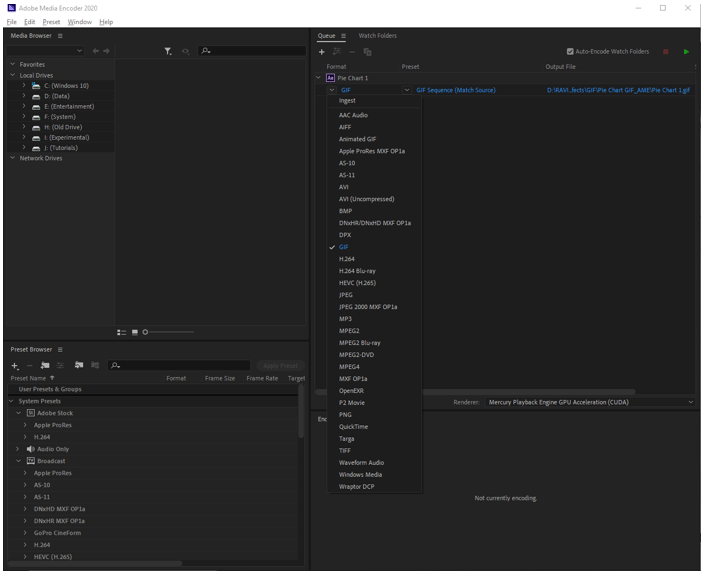Open the Media Browser panel menu icon
Viewport: 704px width, 576px height.
(60, 36)
